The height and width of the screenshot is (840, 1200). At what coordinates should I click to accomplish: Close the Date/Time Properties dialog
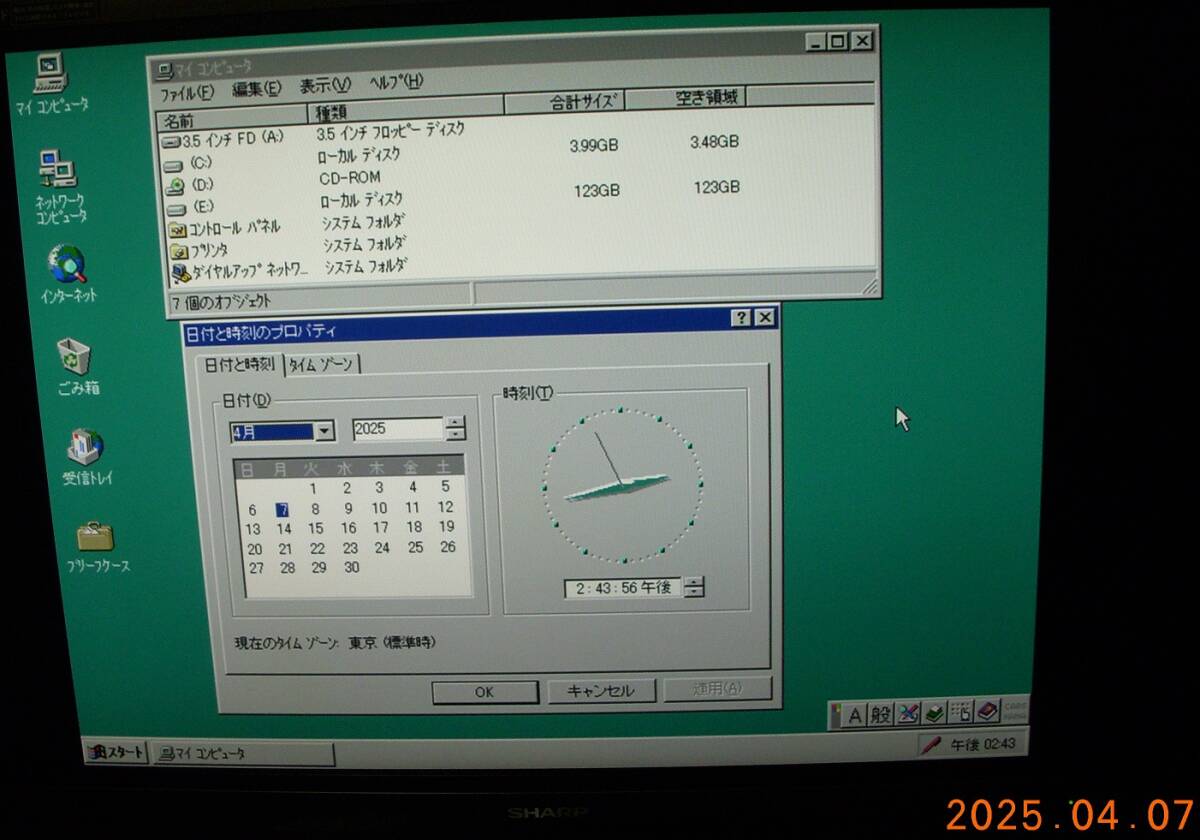tap(765, 318)
